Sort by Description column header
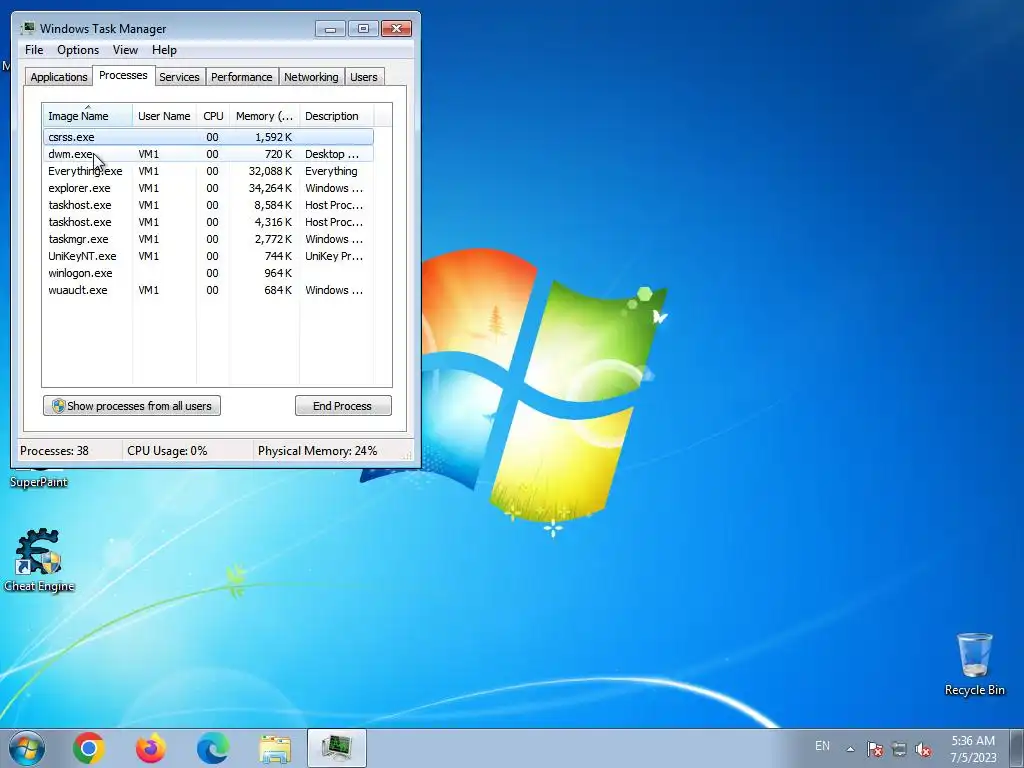 pyautogui.click(x=336, y=116)
